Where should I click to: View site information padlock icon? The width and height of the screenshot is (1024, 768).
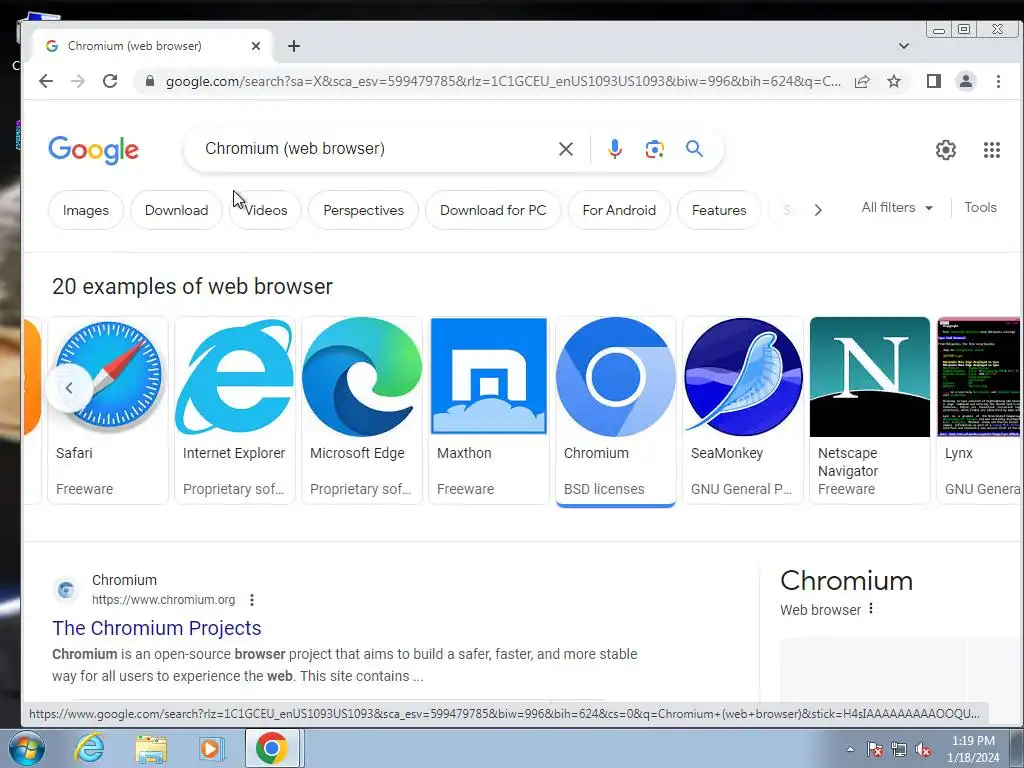coord(150,81)
